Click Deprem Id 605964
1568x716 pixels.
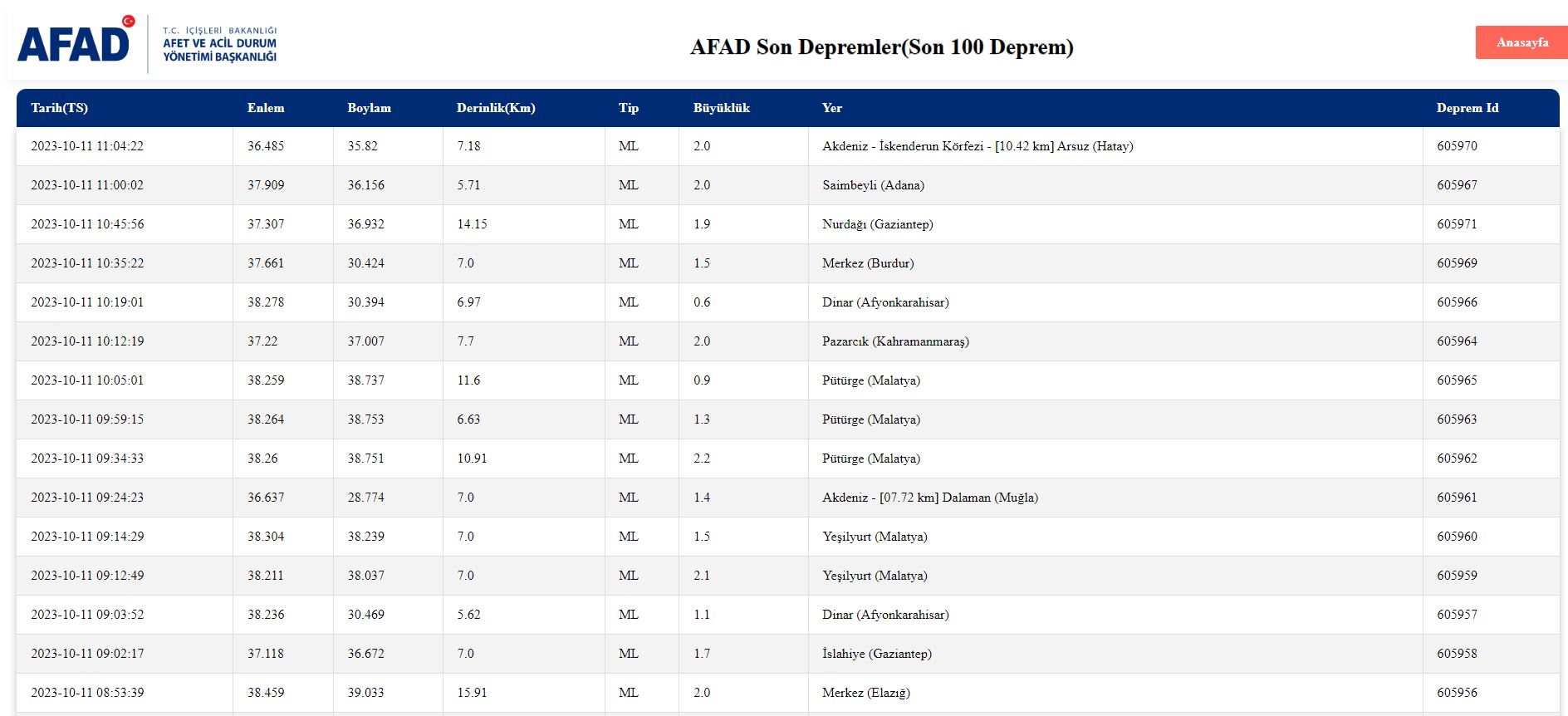[1457, 341]
